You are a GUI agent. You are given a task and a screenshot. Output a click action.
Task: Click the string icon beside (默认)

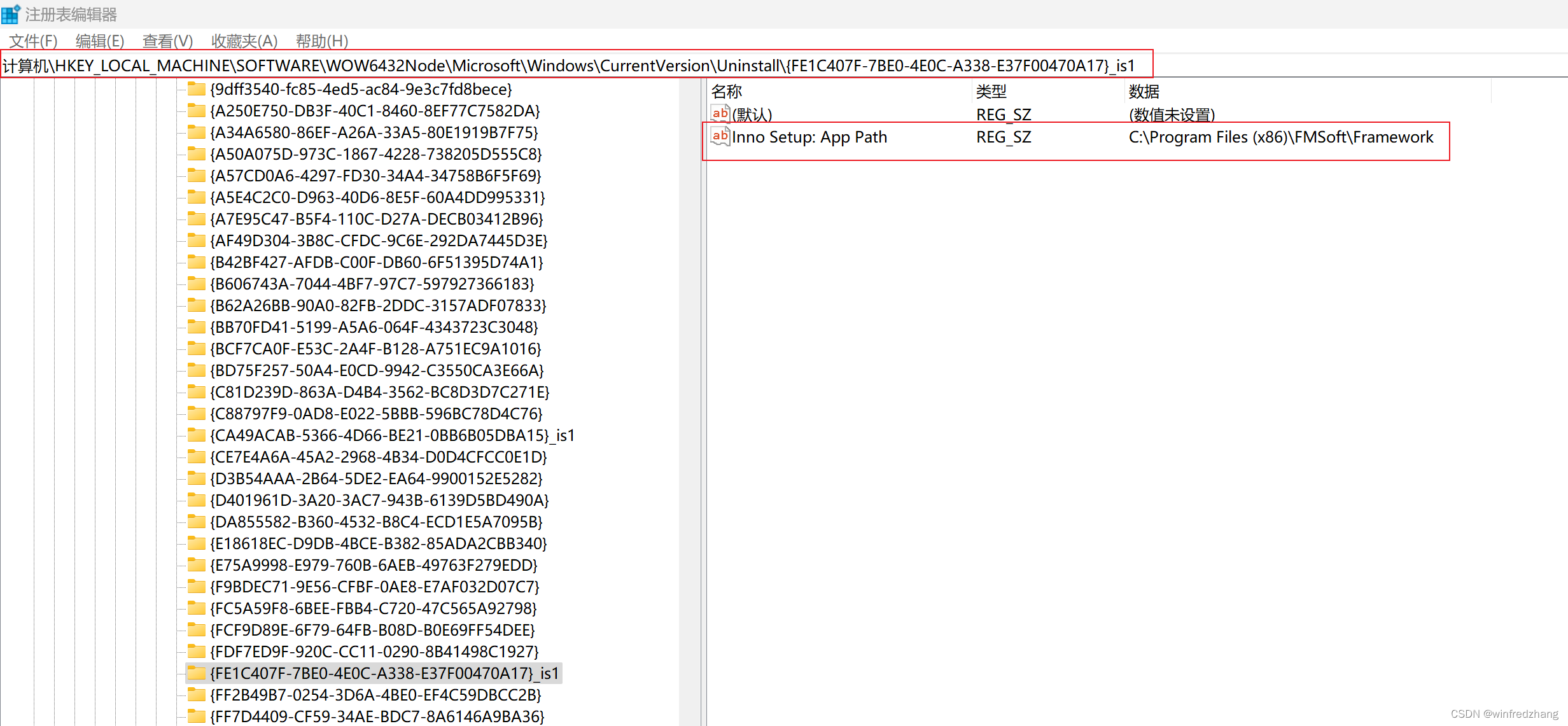pyautogui.click(x=720, y=114)
